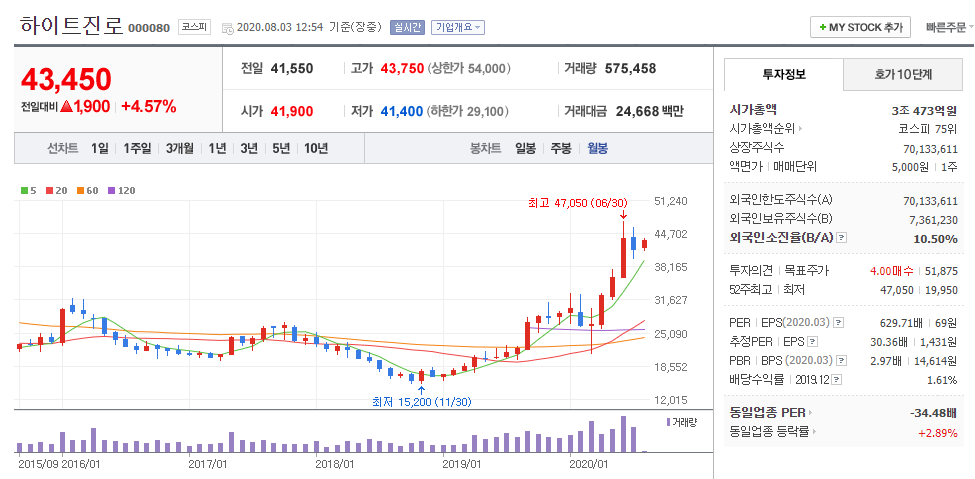Click the 최고 47,050 (06/30) chart marker
The image size is (975, 479).
tap(578, 202)
